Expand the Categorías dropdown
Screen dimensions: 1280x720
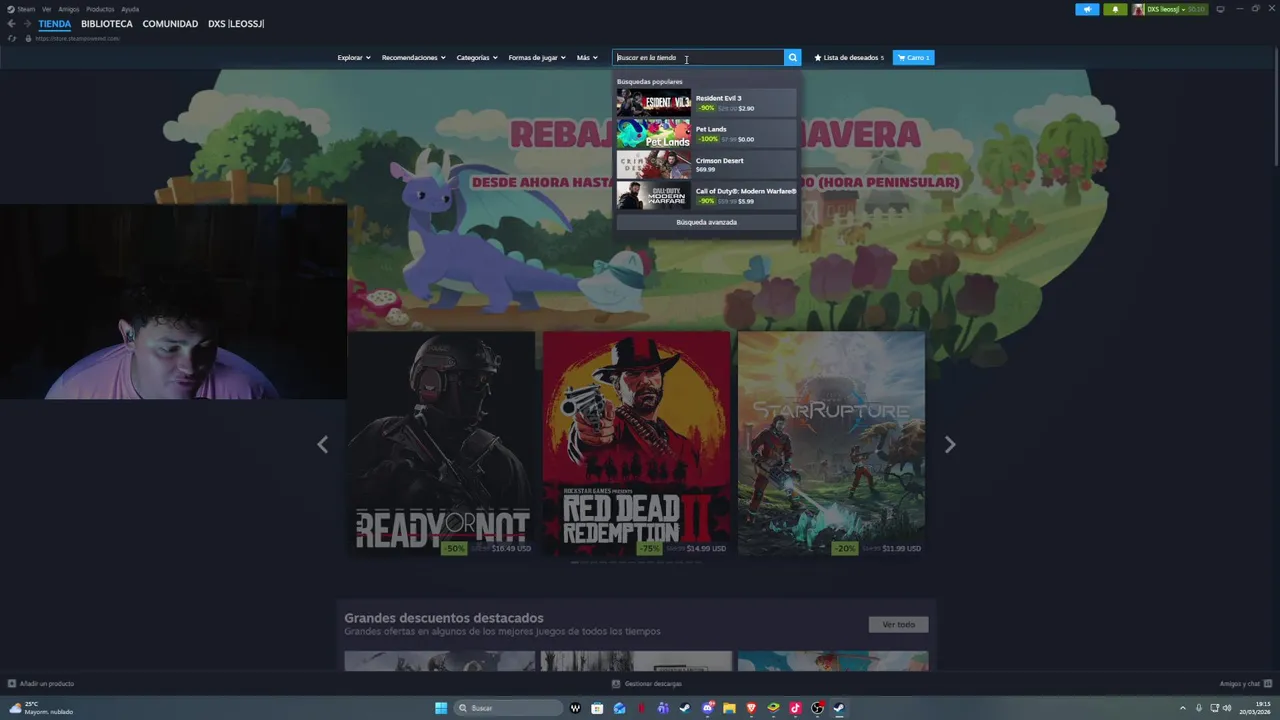(x=477, y=58)
